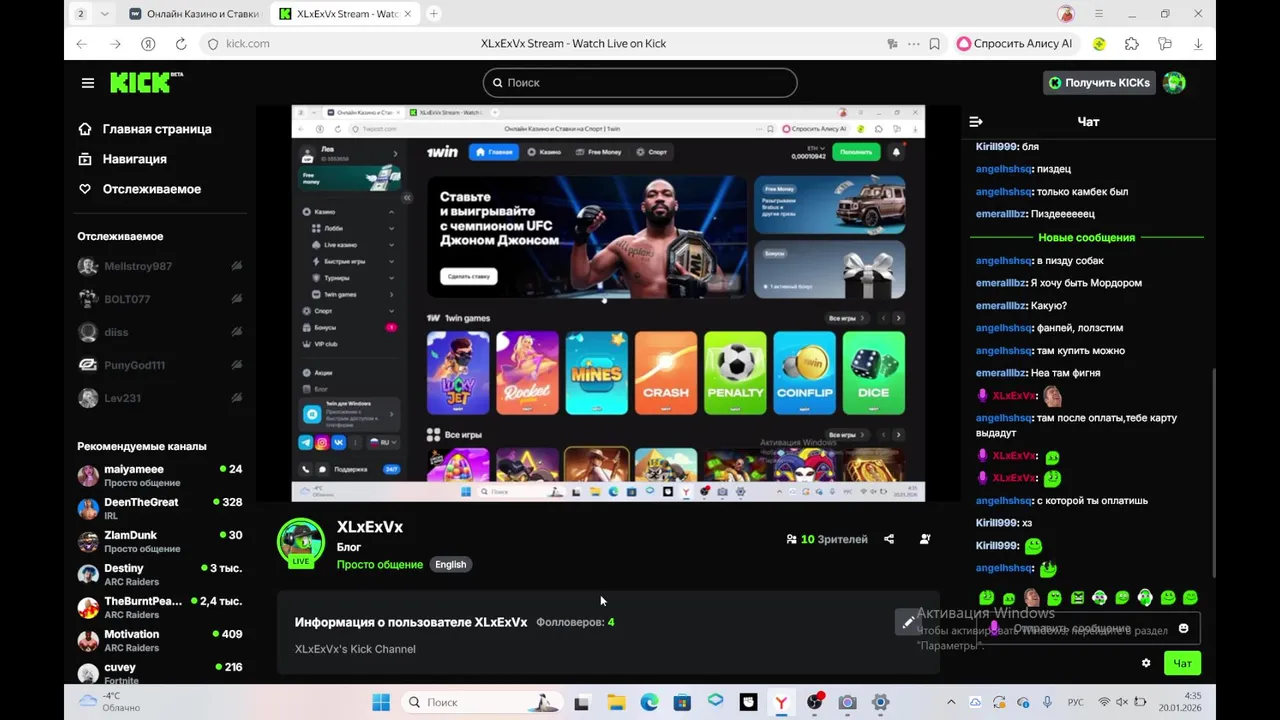Share the XLxExVx stream

click(x=889, y=539)
